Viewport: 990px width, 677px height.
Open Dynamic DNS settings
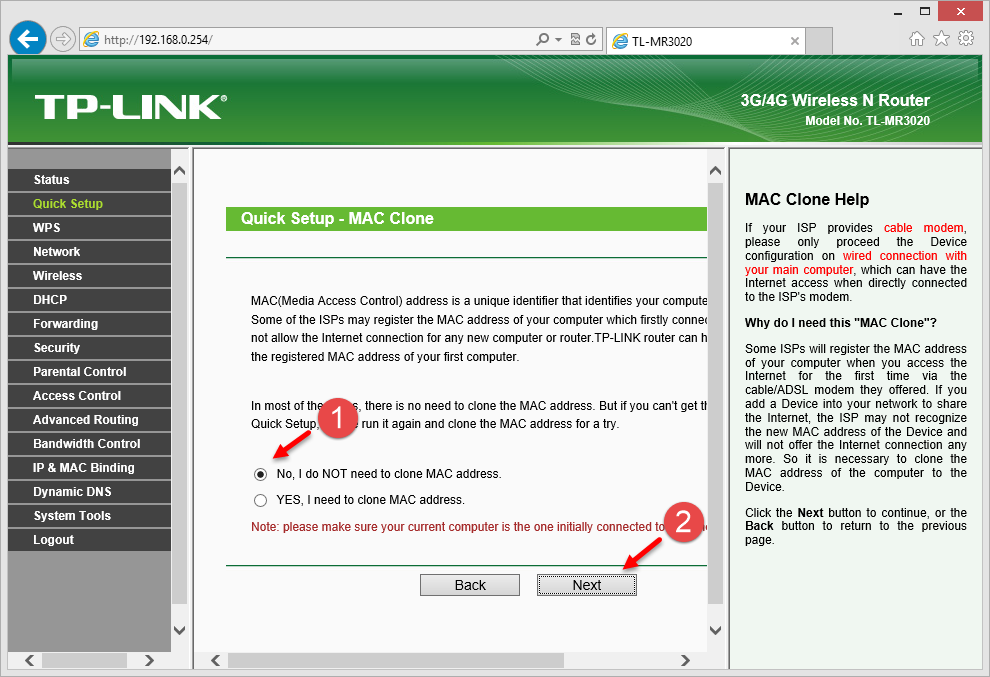(90, 491)
